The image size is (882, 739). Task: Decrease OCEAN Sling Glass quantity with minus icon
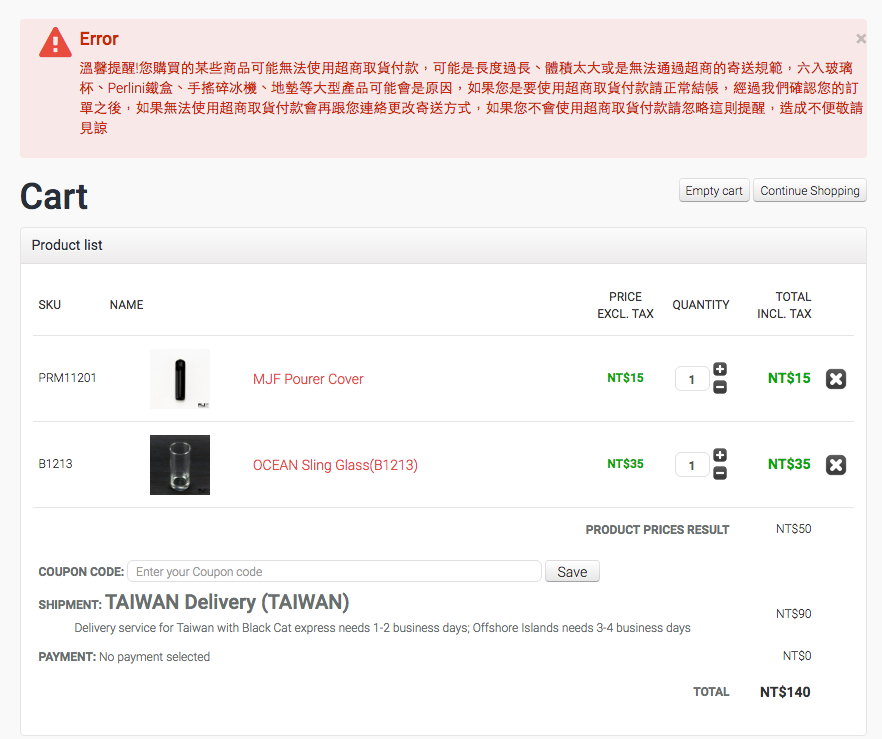pos(720,473)
